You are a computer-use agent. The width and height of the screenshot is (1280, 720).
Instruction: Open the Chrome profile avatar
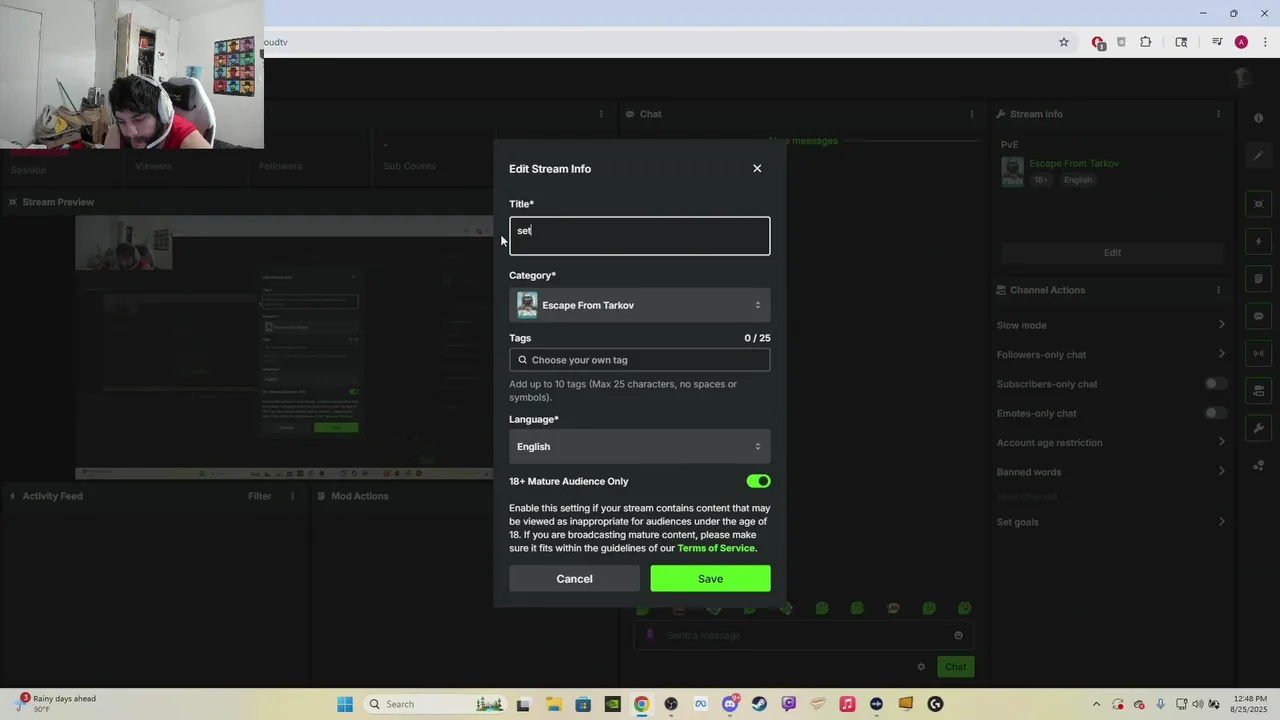pos(1241,42)
